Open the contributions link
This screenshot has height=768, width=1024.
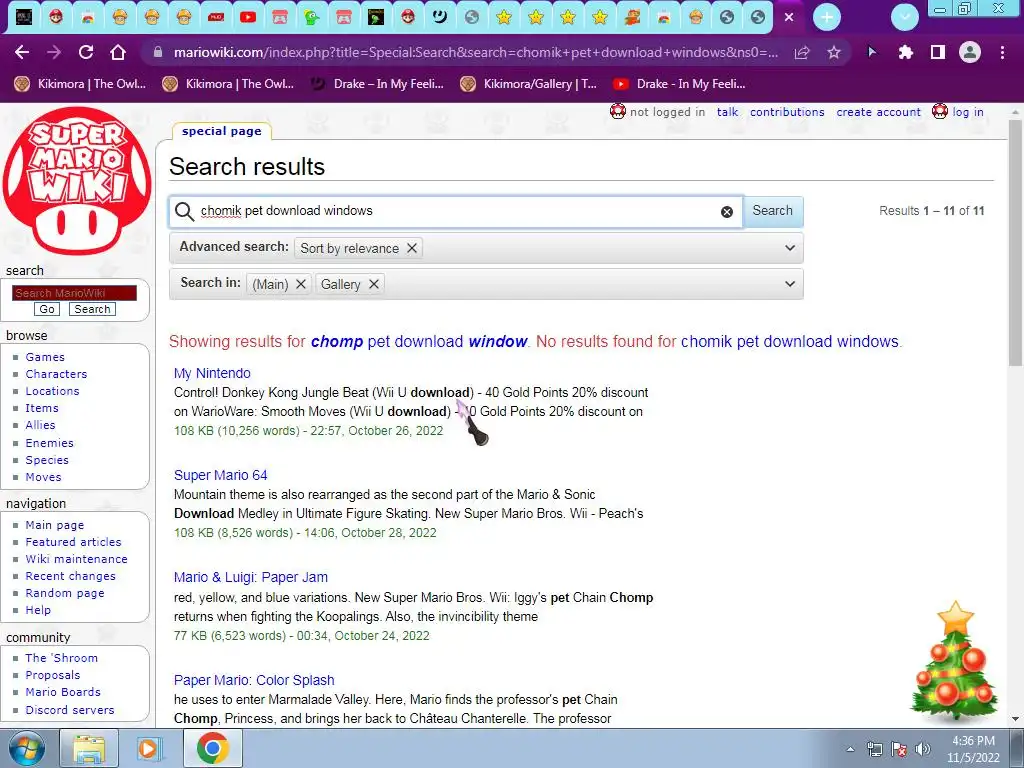coord(787,112)
